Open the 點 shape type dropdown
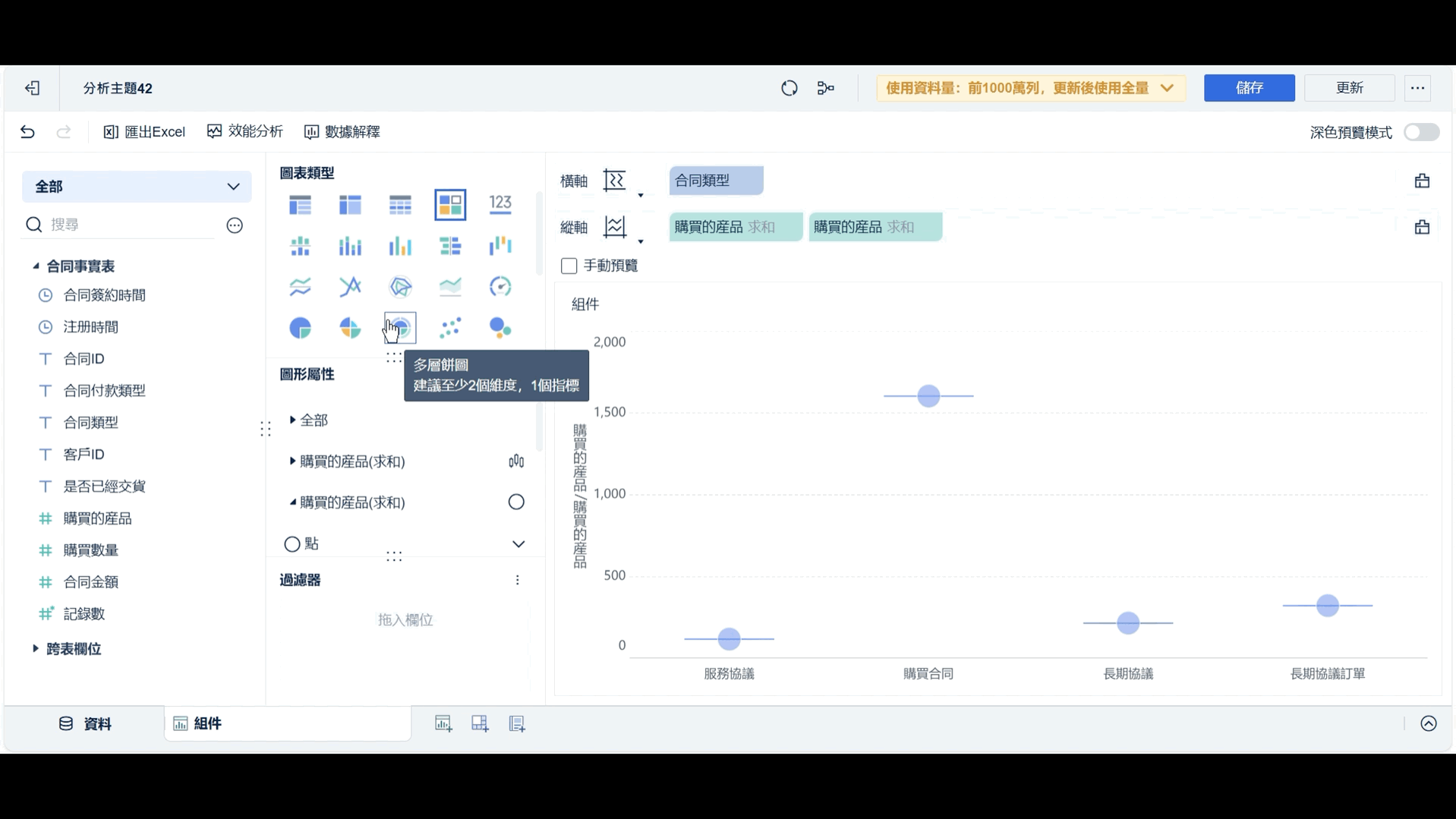 pos(518,543)
